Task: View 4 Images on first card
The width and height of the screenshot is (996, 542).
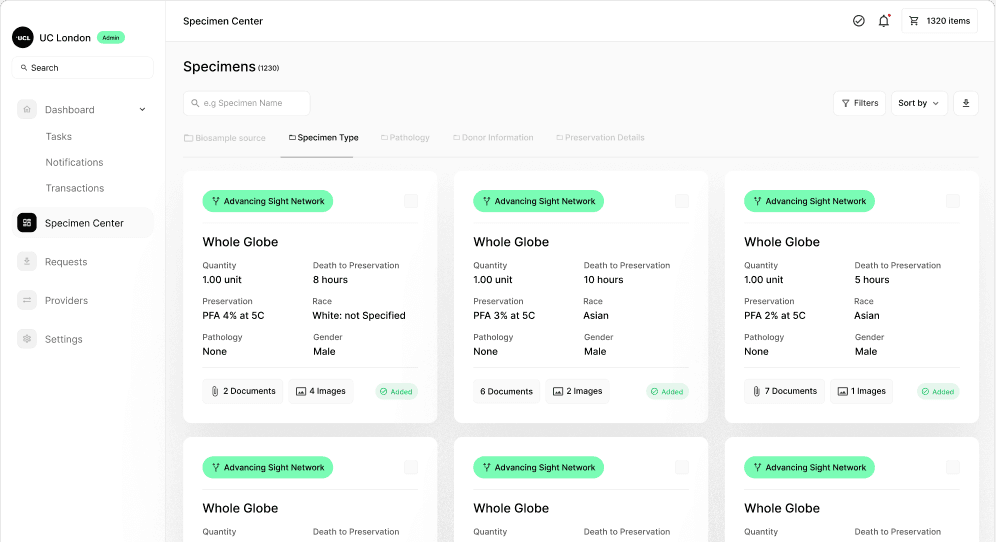Action: [320, 391]
